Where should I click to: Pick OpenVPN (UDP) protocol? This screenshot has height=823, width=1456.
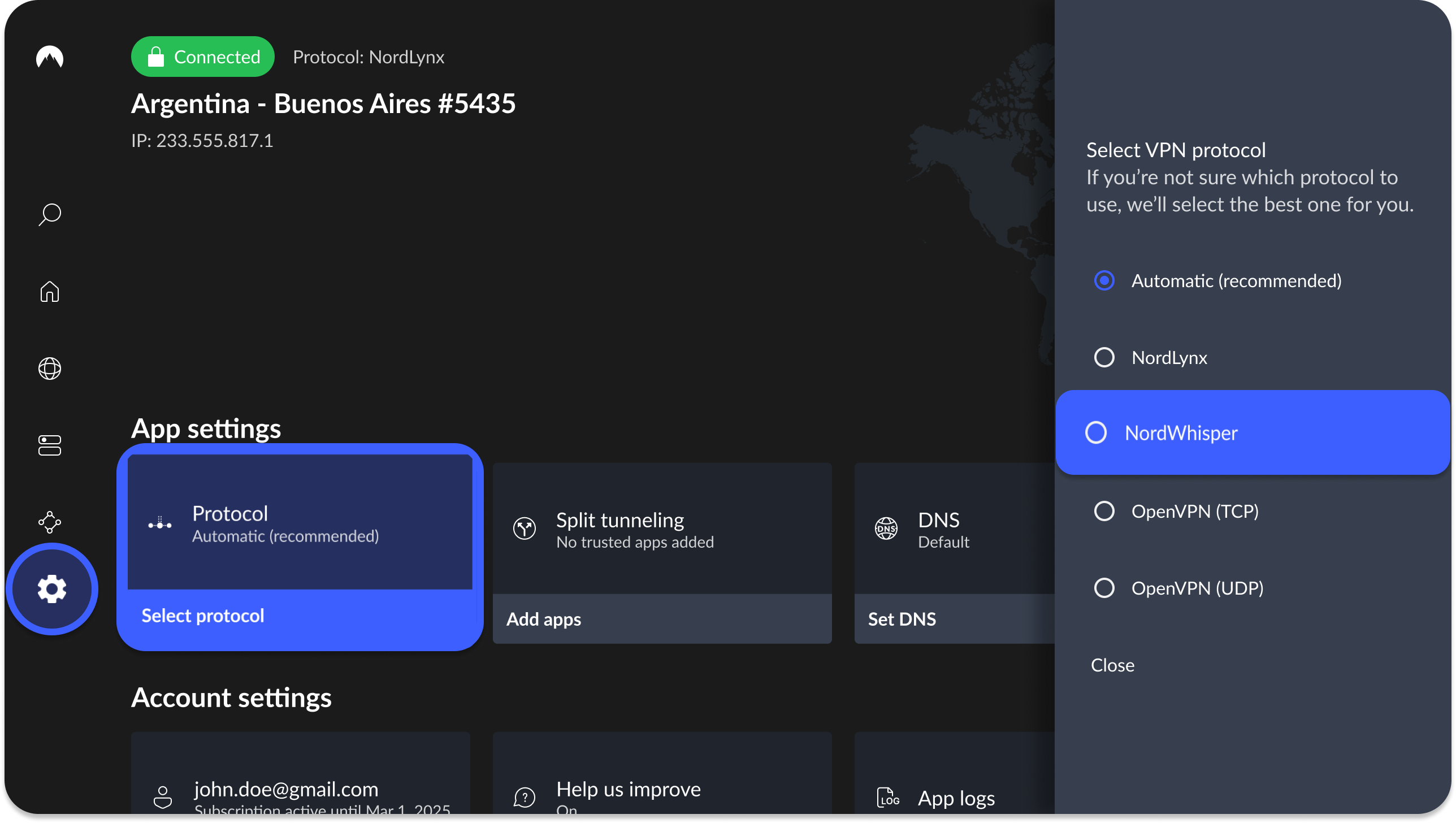[x=1104, y=588]
